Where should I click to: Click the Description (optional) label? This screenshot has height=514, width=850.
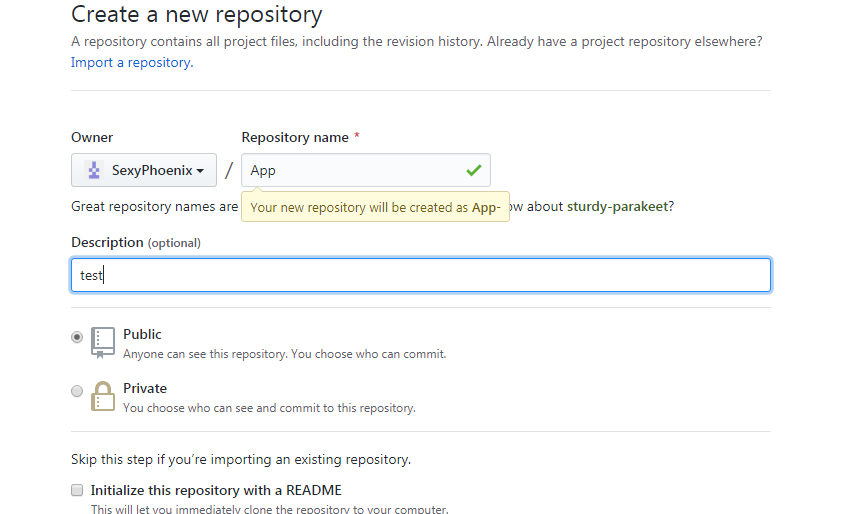click(136, 242)
